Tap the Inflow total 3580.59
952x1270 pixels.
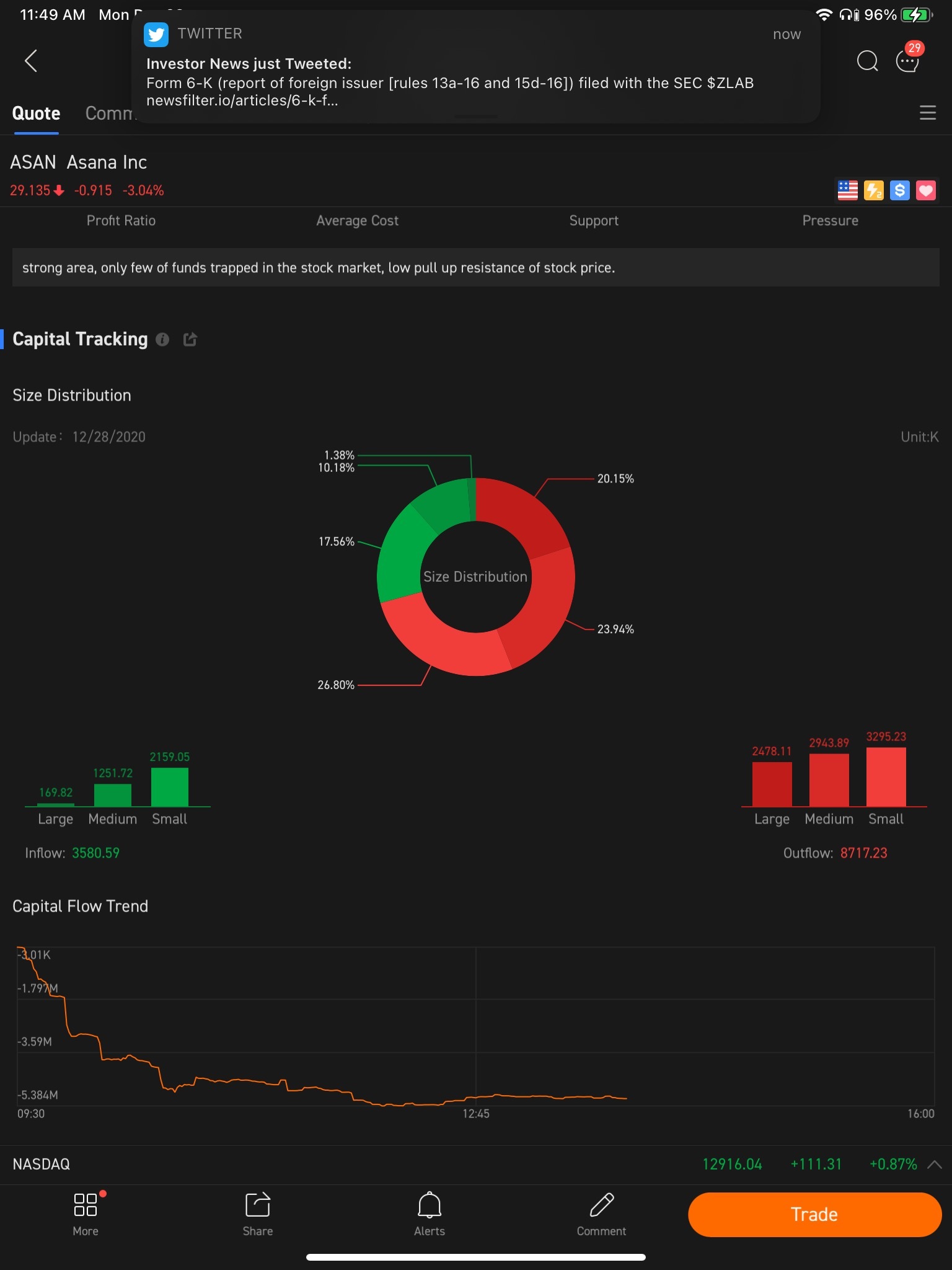(x=95, y=853)
